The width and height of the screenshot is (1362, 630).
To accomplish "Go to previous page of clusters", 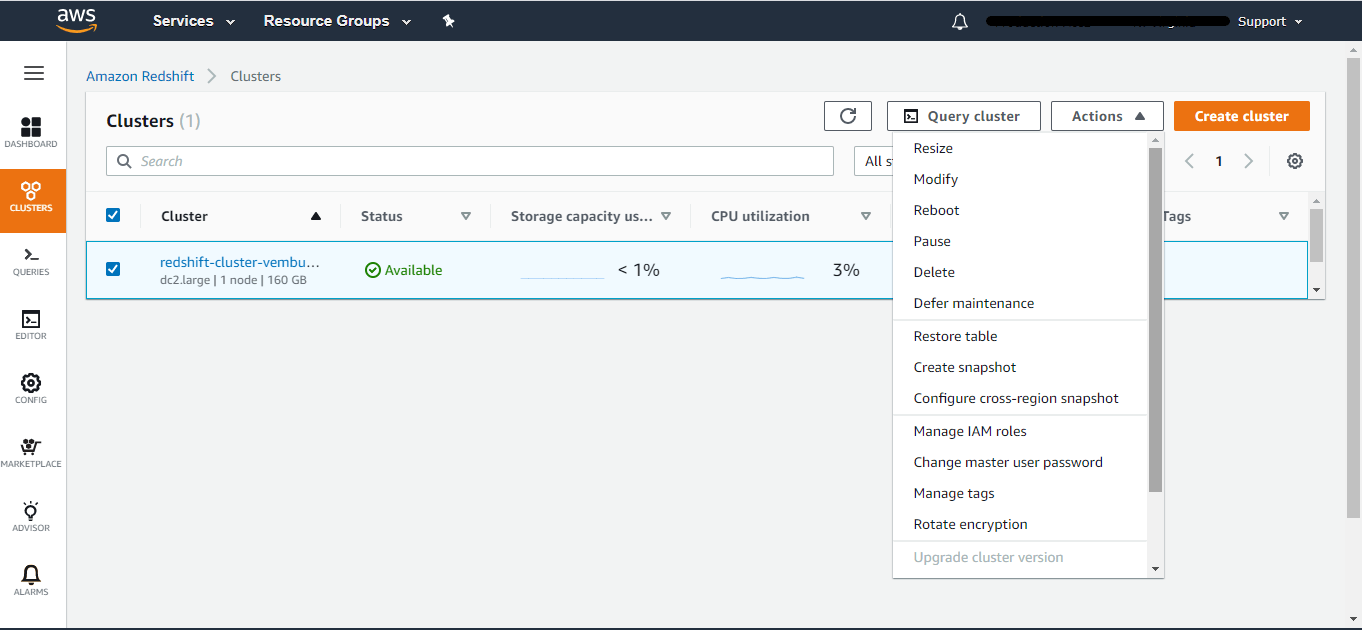I will (1189, 161).
